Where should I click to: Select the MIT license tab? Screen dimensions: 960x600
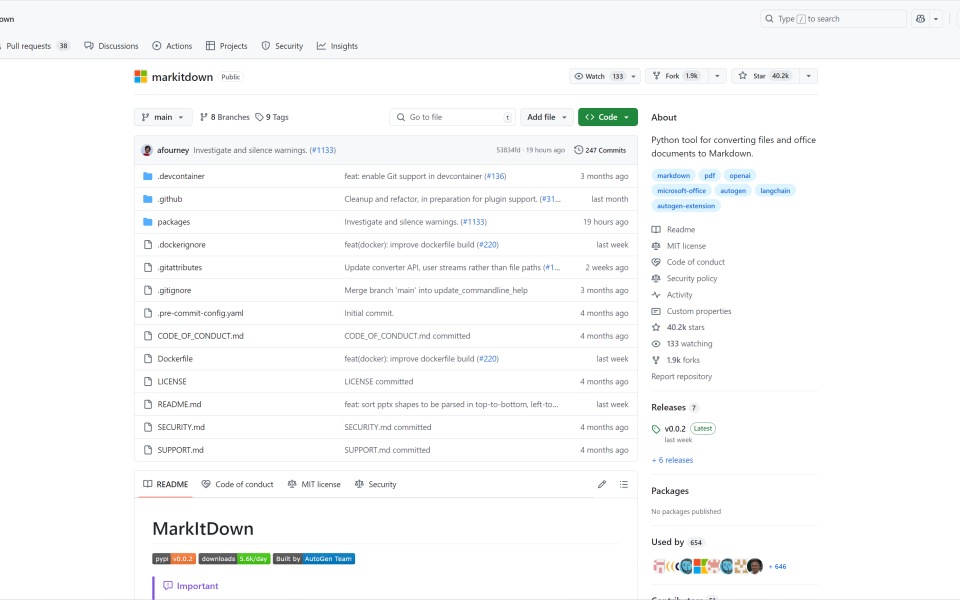tap(314, 484)
